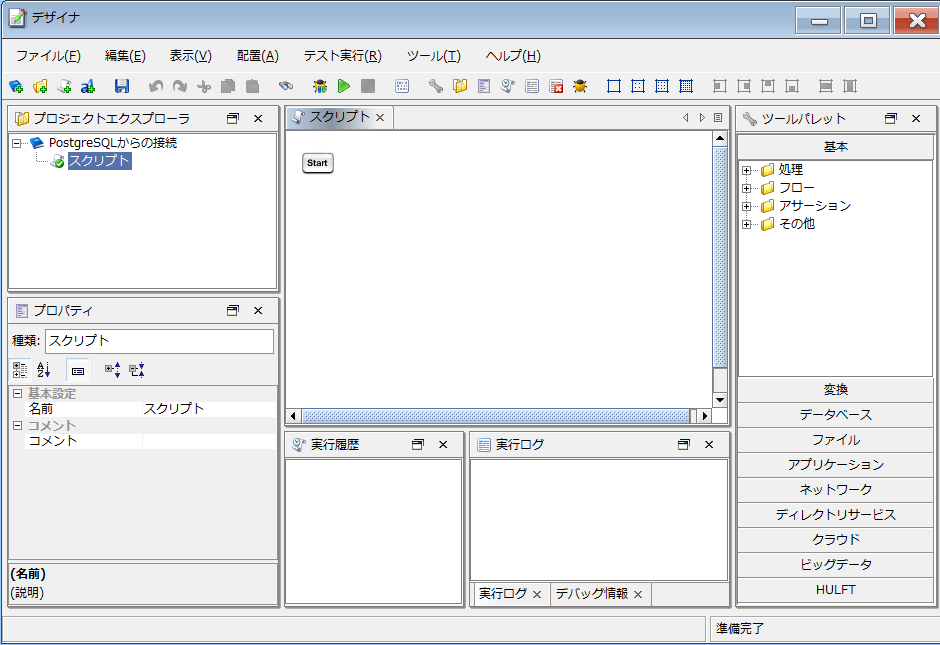This screenshot has width=940, height=645.
Task: Collapse all property groups icon
Action: tap(137, 370)
